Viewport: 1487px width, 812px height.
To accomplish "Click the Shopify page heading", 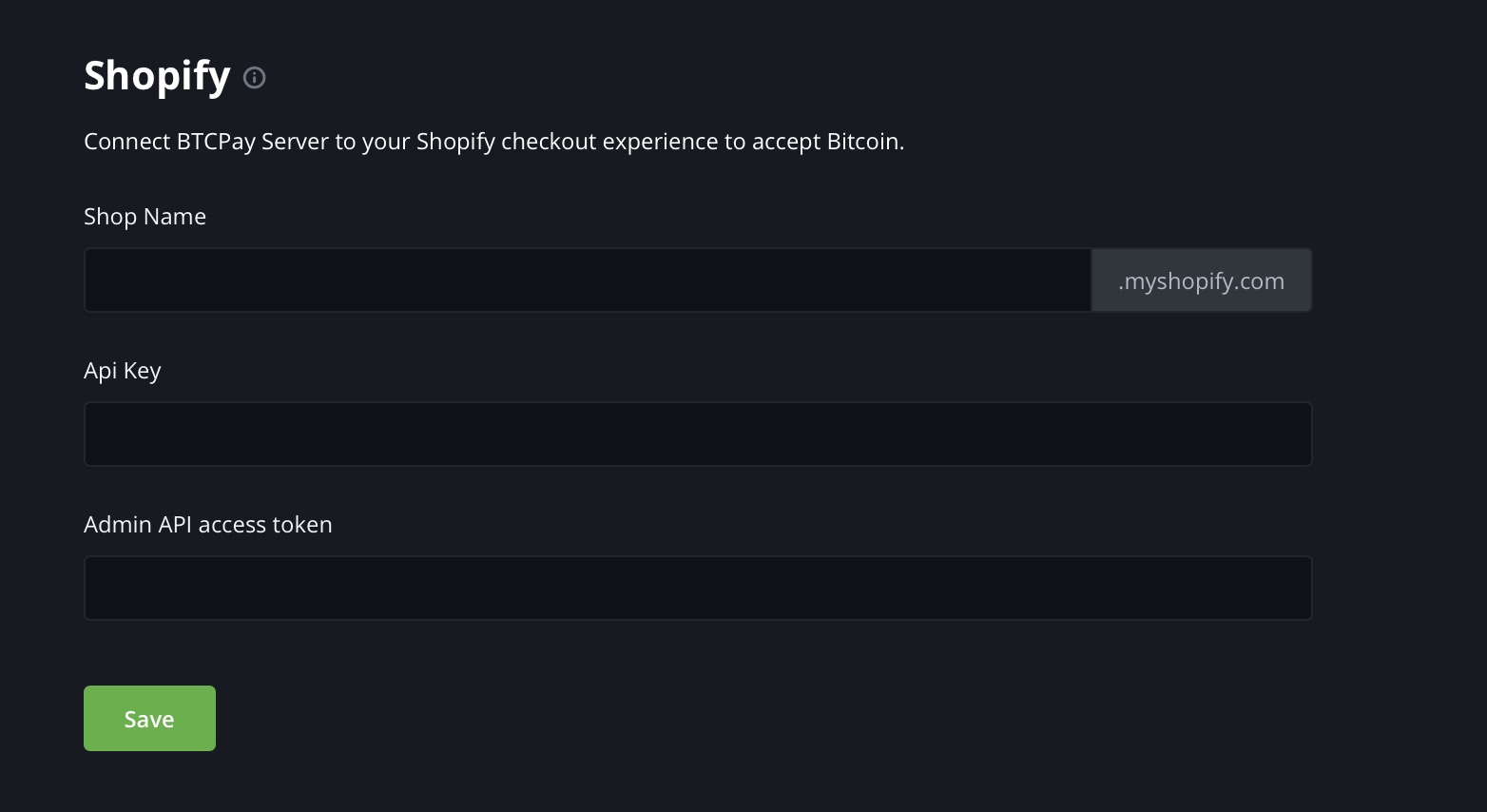I will (x=157, y=76).
